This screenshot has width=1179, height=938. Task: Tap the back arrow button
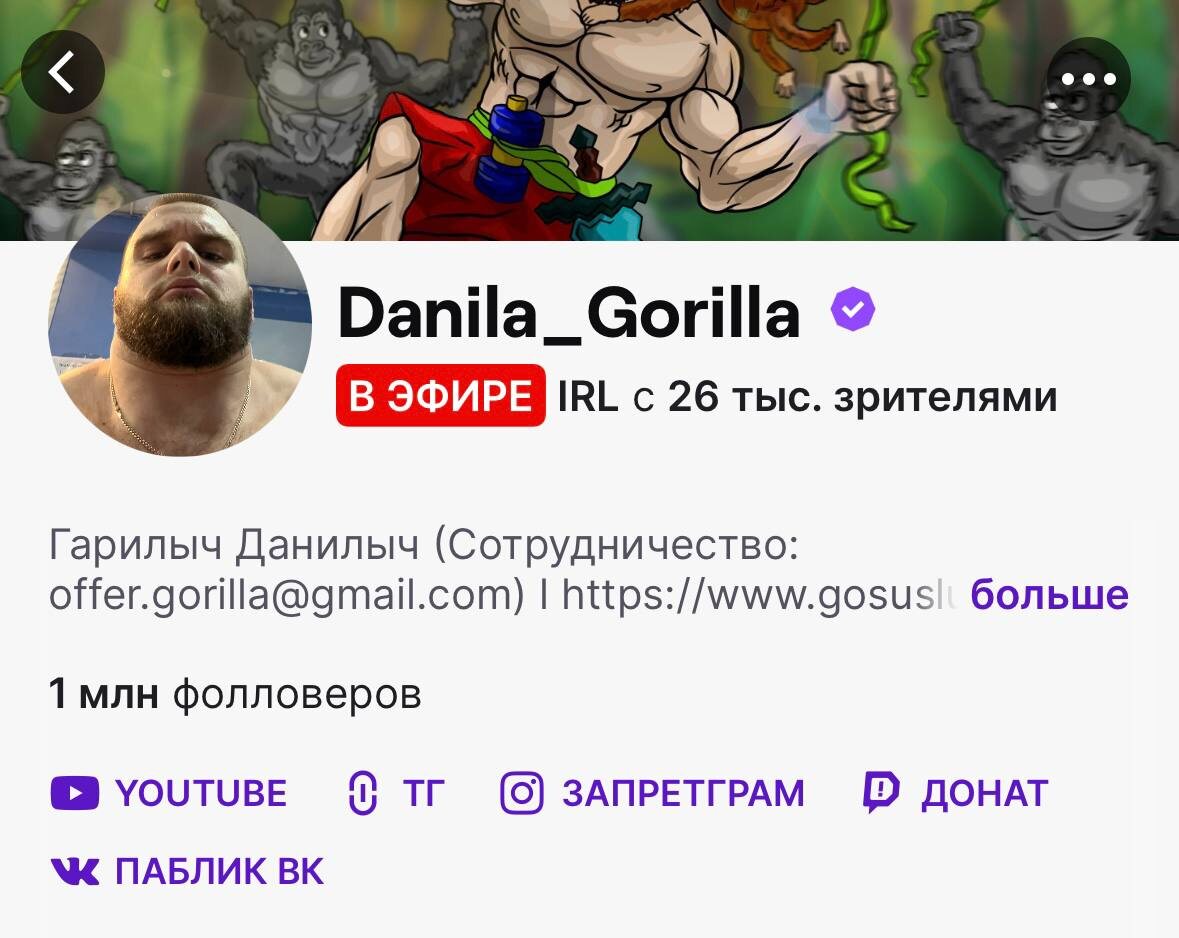coord(62,72)
